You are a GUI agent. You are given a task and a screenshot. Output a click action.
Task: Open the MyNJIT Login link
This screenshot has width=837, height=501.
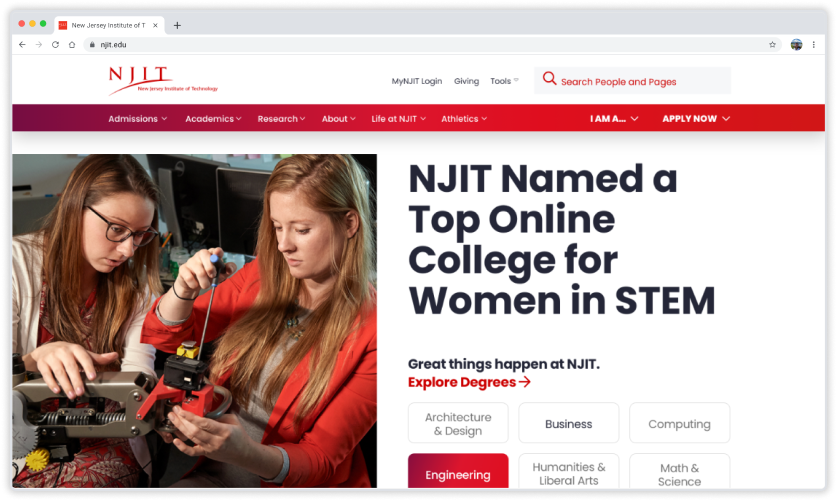pos(417,81)
